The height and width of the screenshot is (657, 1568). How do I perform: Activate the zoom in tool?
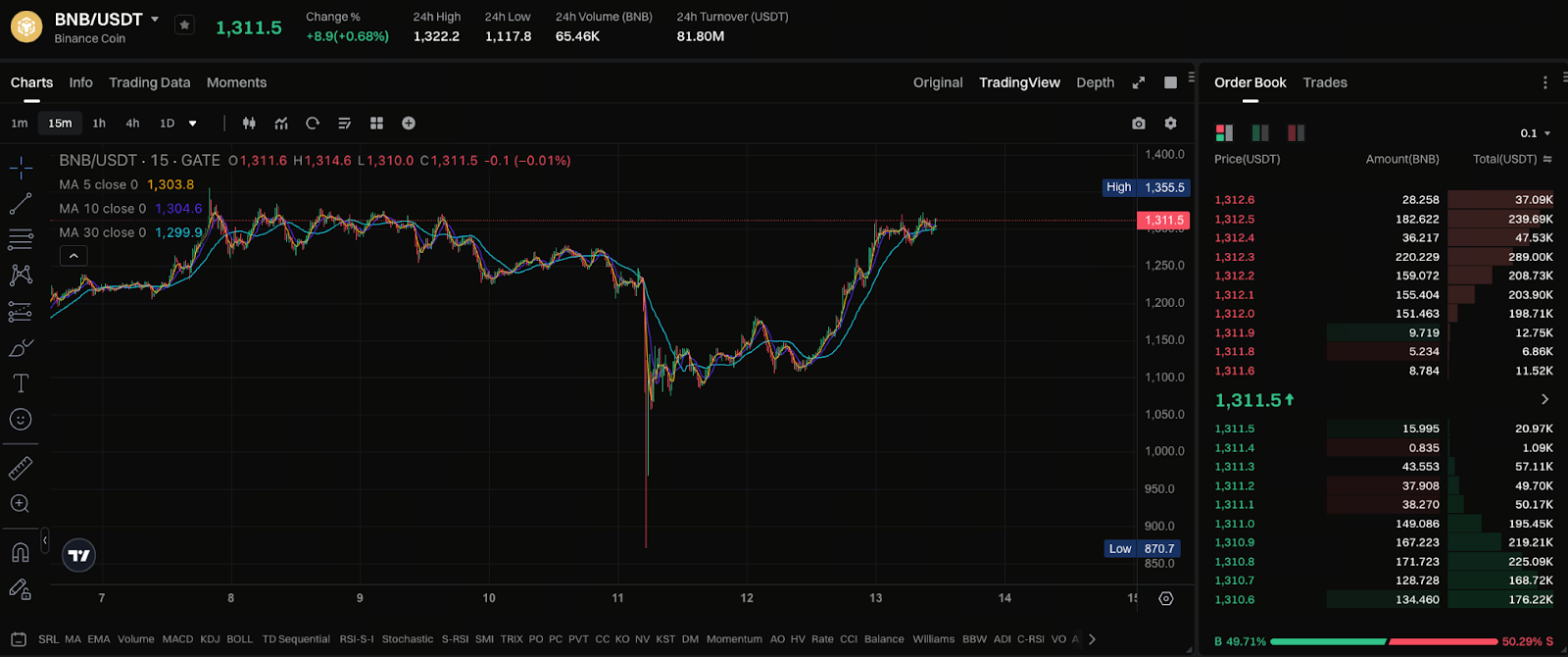(21, 504)
